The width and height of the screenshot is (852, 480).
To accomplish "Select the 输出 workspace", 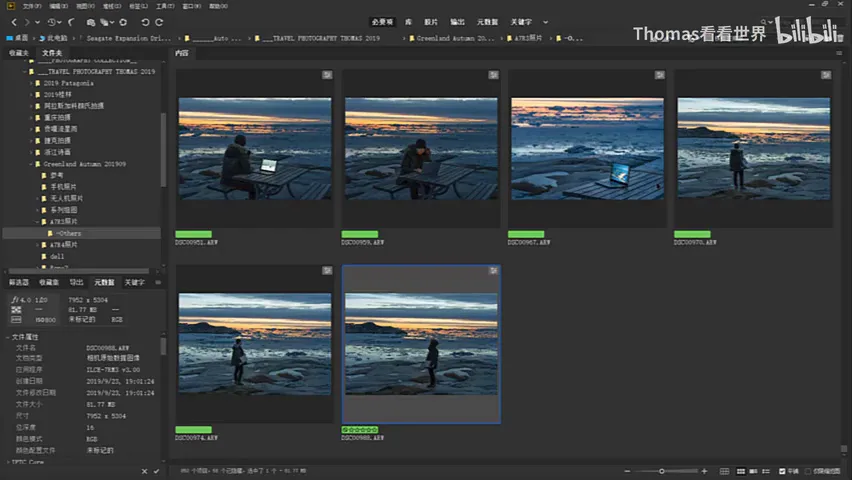I will tap(458, 22).
